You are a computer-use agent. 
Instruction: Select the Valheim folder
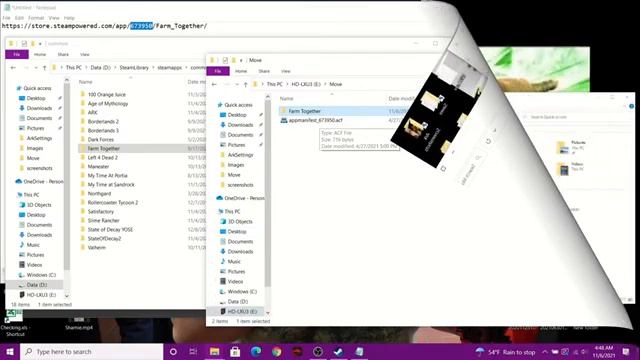pyautogui.click(x=96, y=247)
